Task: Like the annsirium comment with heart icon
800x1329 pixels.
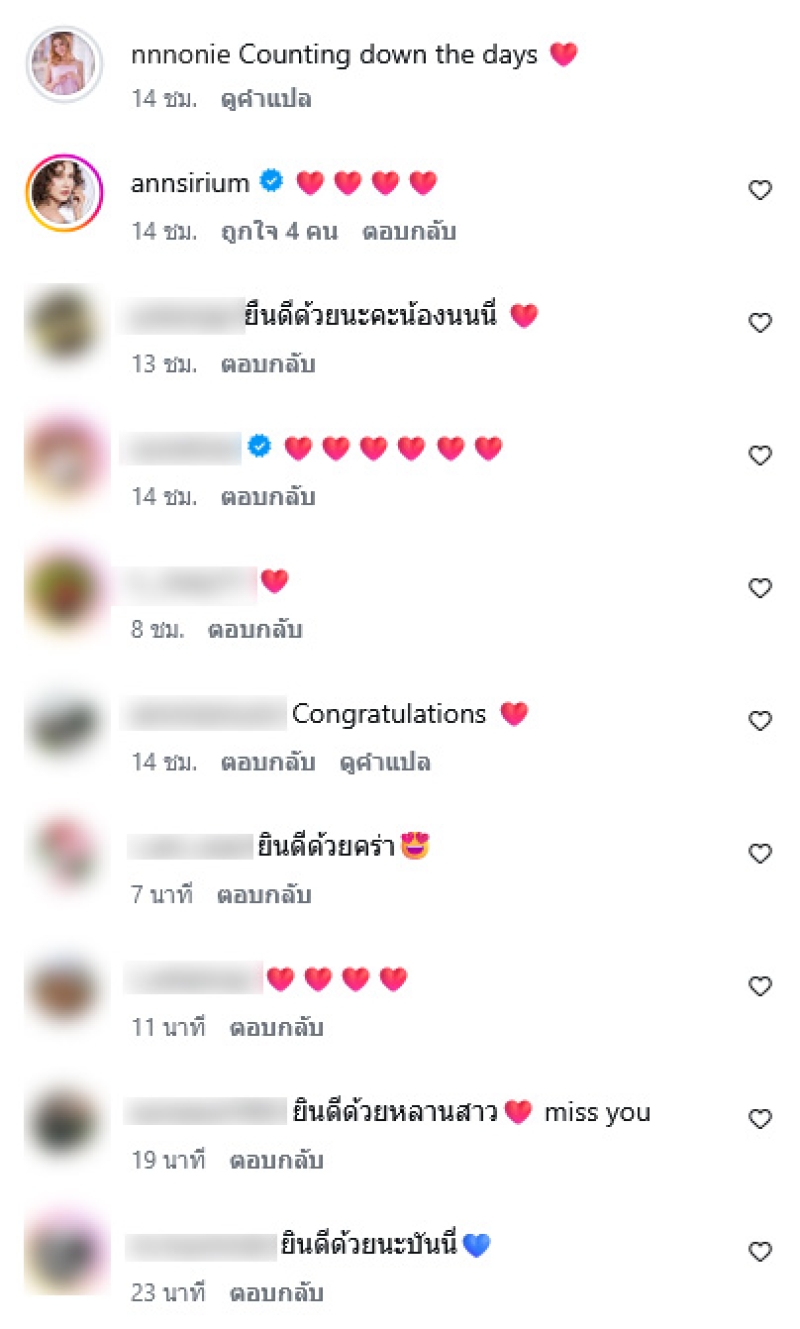Action: point(761,190)
